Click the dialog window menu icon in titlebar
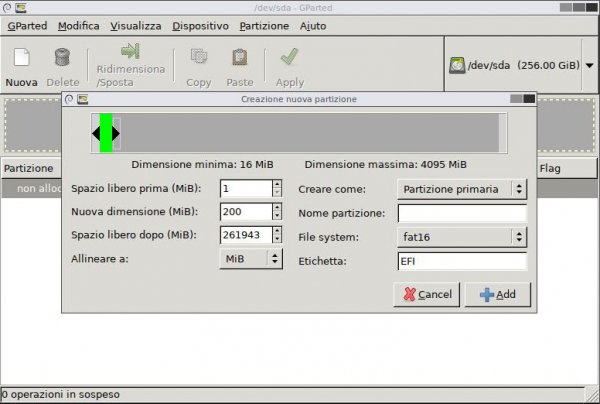Viewport: 600px width, 404px height. coord(69,99)
